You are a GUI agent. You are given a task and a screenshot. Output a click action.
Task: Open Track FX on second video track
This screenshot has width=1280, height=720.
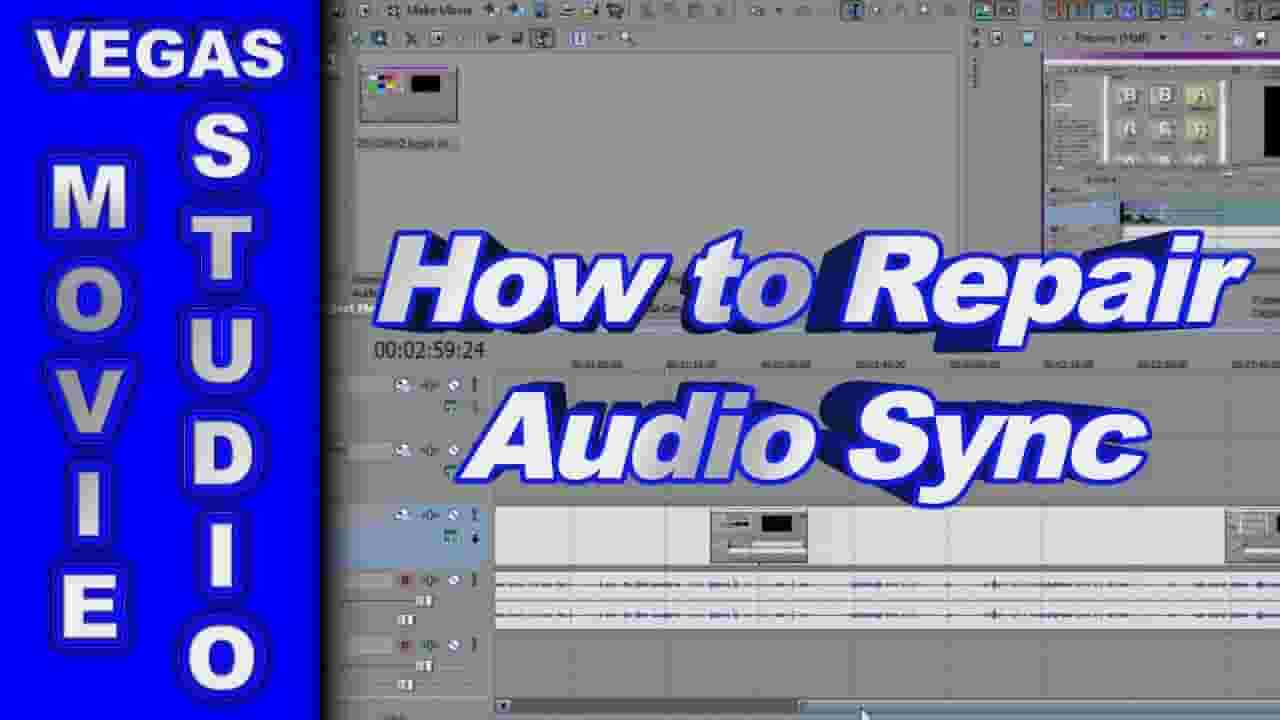pos(430,450)
